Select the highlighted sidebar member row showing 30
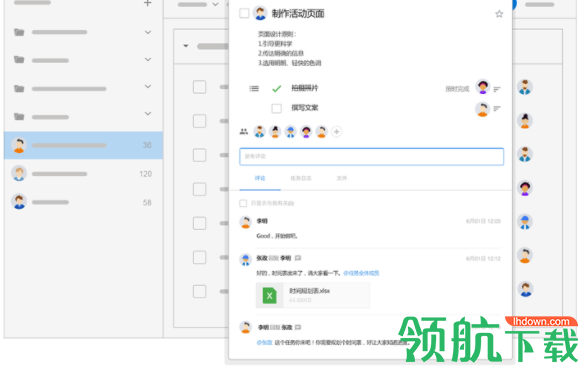578x369 pixels. tap(83, 145)
